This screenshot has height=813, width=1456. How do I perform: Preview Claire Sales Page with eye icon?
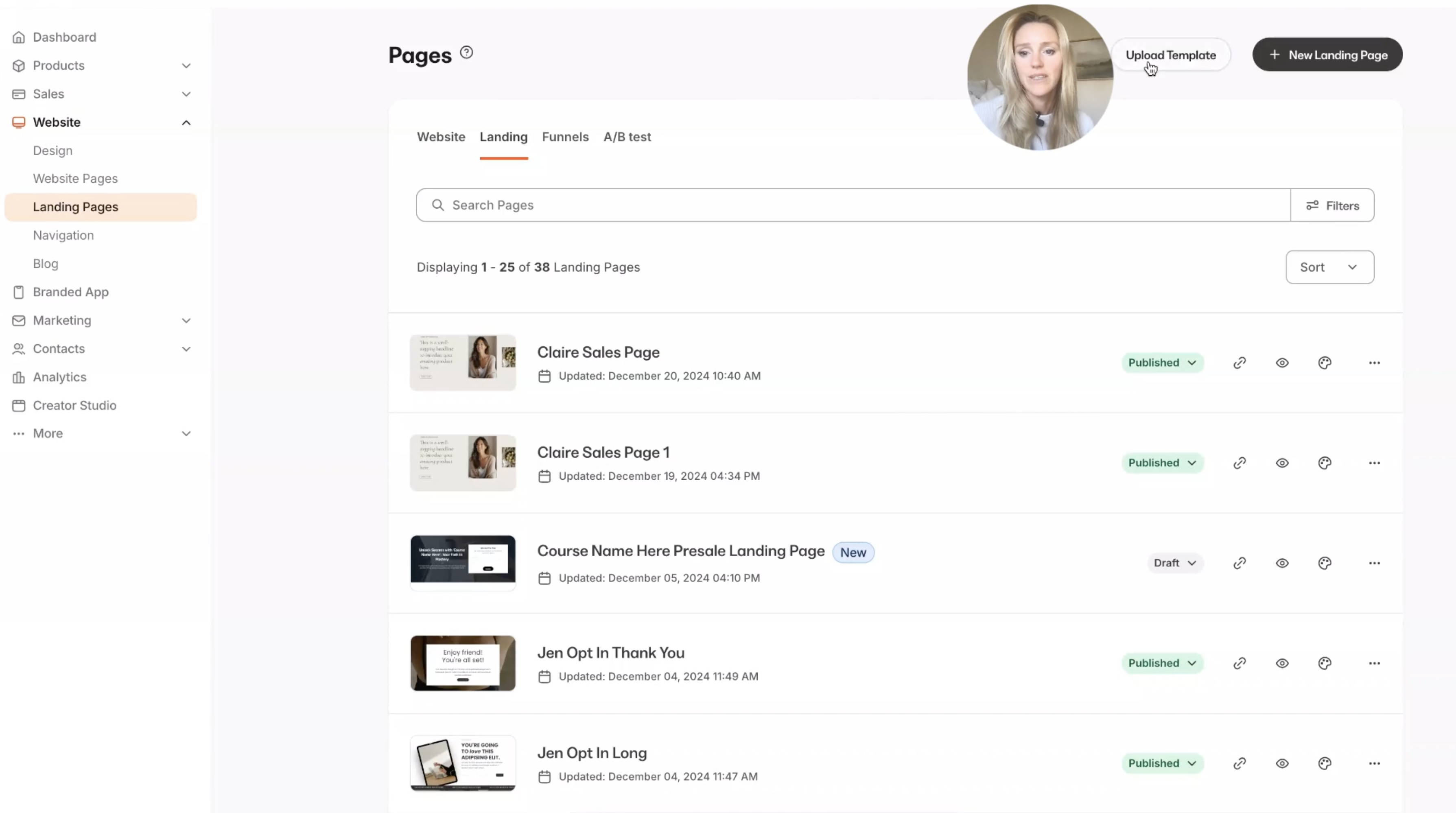[1282, 363]
